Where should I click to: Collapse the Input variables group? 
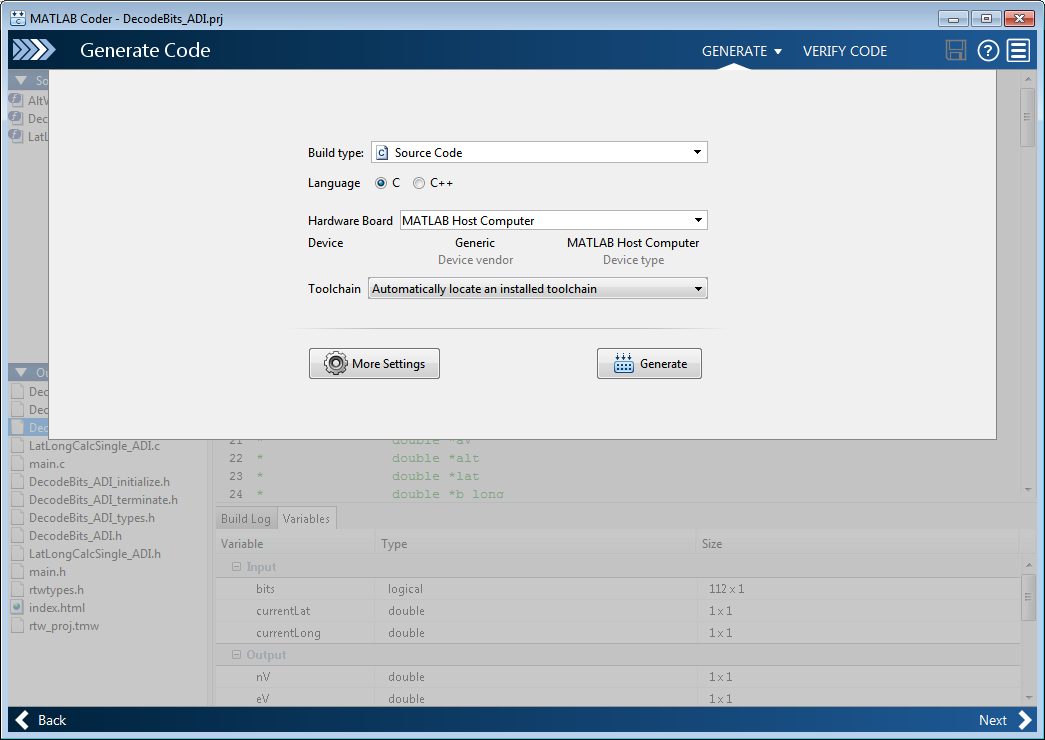click(236, 567)
